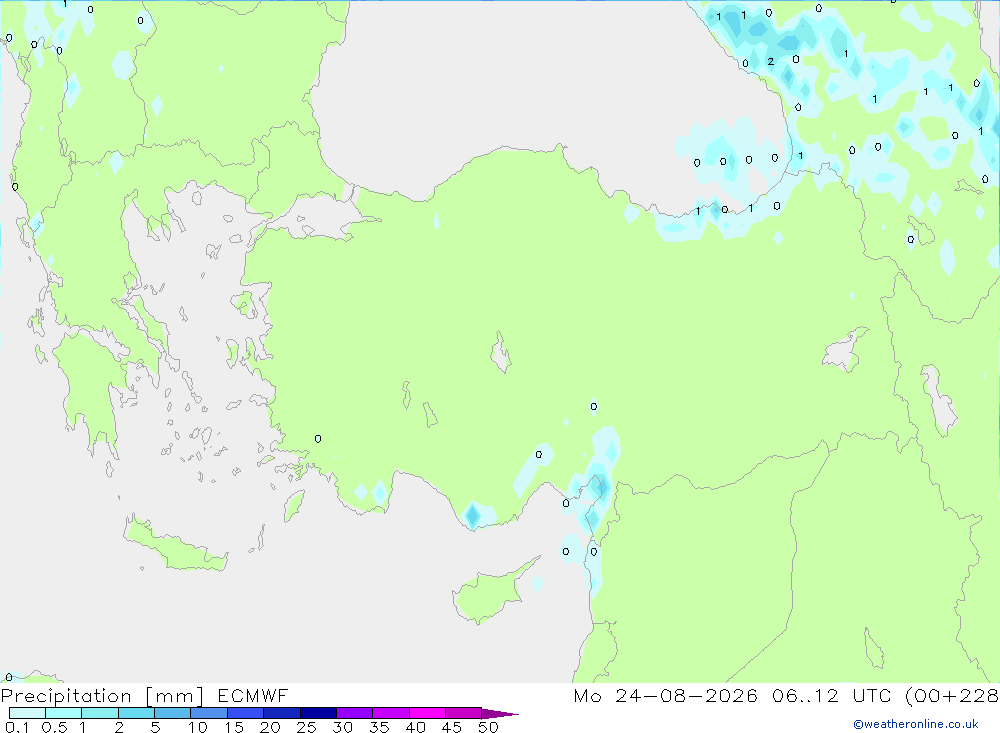Image resolution: width=1000 pixels, height=733 pixels.
Task: Click the "30" legend scale label
Action: (x=343, y=727)
